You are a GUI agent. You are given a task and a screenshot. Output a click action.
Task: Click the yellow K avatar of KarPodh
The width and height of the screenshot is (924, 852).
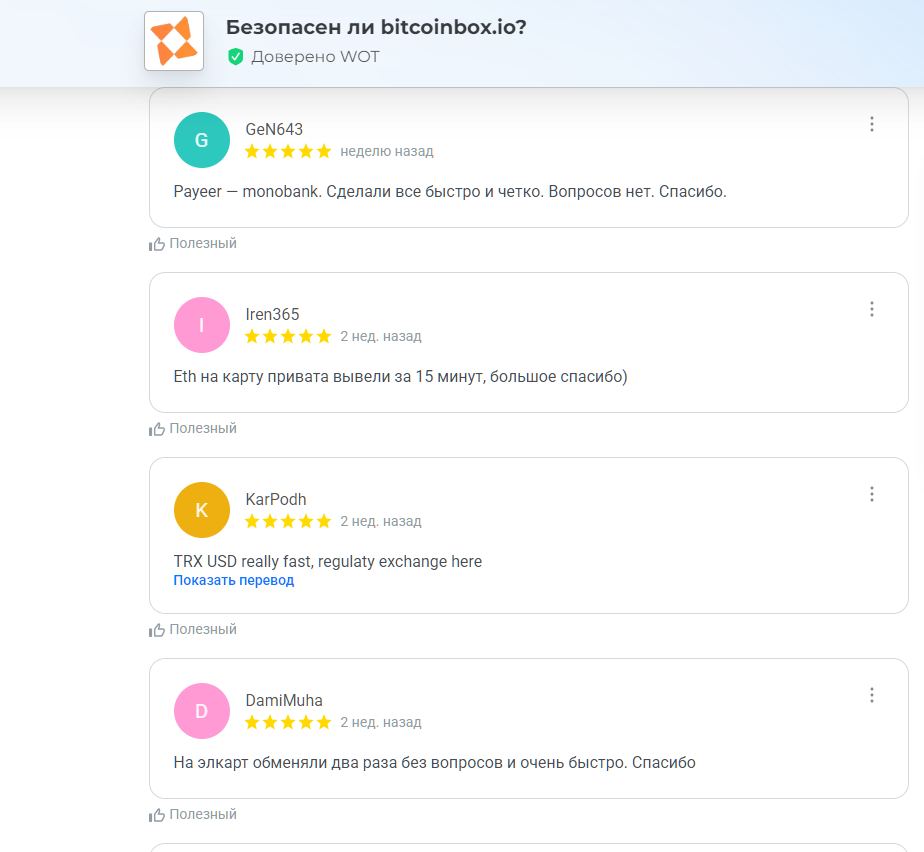pos(202,510)
